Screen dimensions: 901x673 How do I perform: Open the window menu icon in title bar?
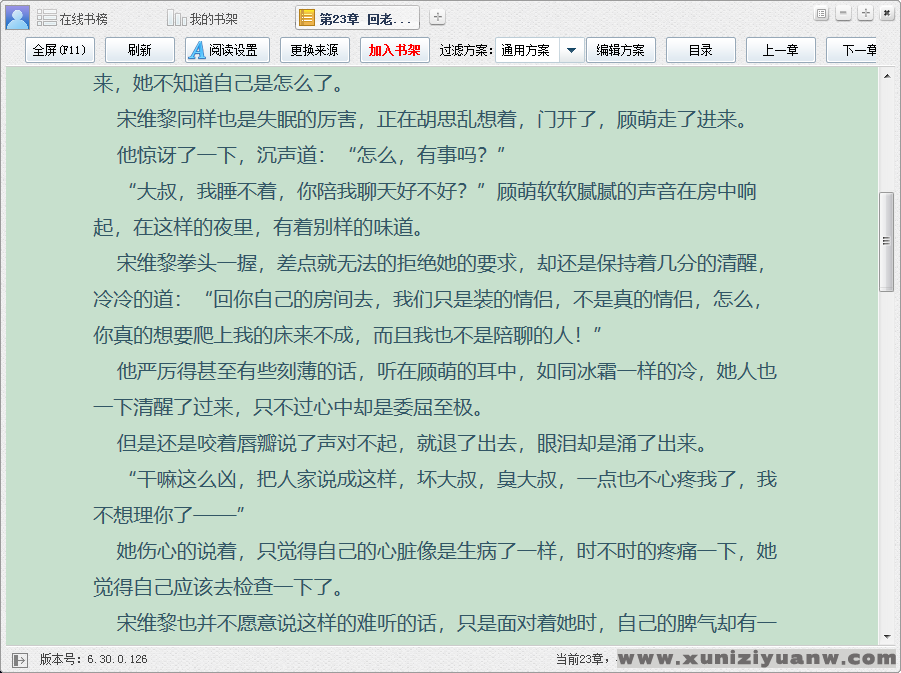click(x=822, y=14)
